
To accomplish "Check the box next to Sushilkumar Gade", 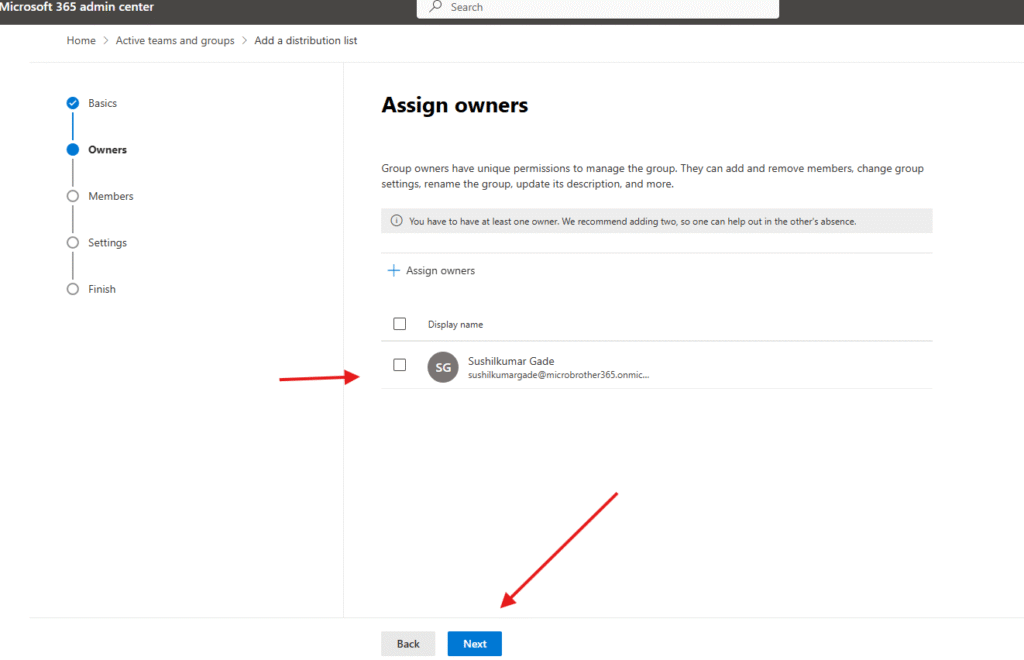I will 400,365.
